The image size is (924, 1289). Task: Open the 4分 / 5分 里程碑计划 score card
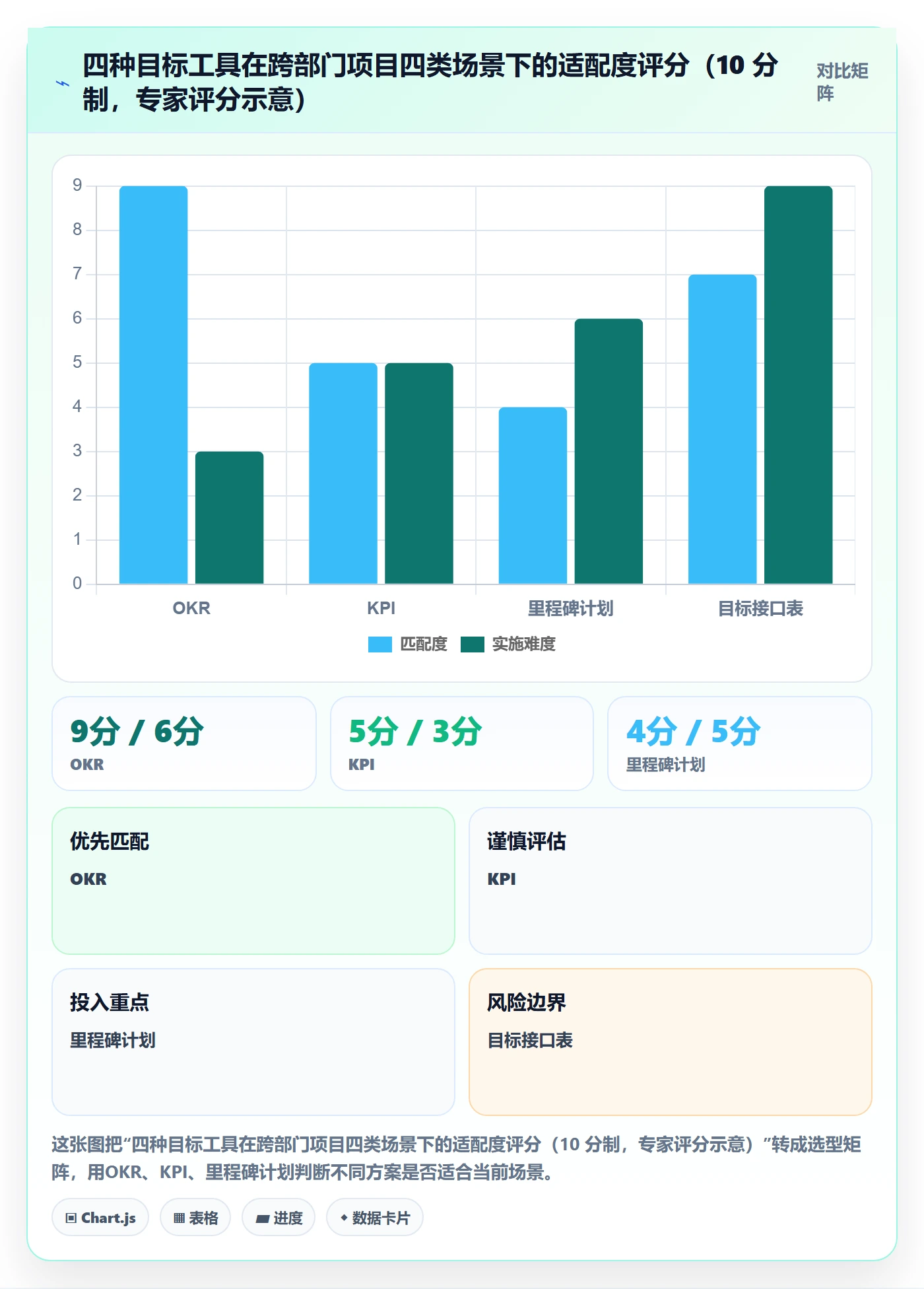point(740,744)
